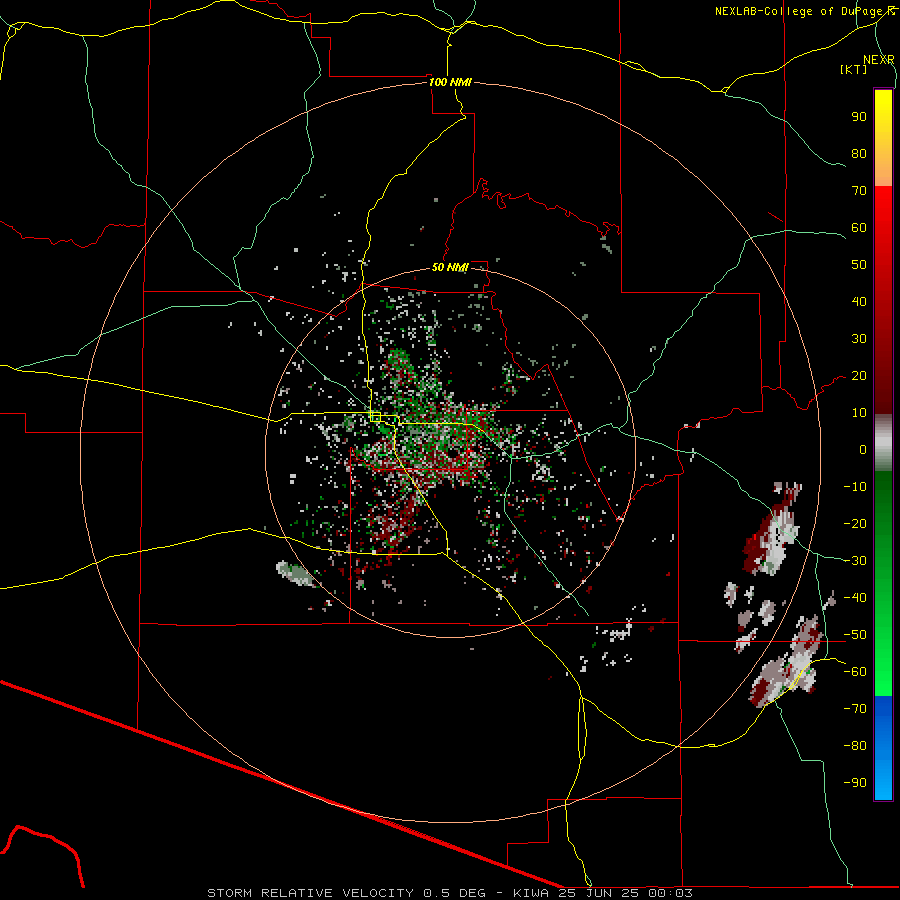
Task: Click the -70 value on velocity scale
Action: (855, 709)
